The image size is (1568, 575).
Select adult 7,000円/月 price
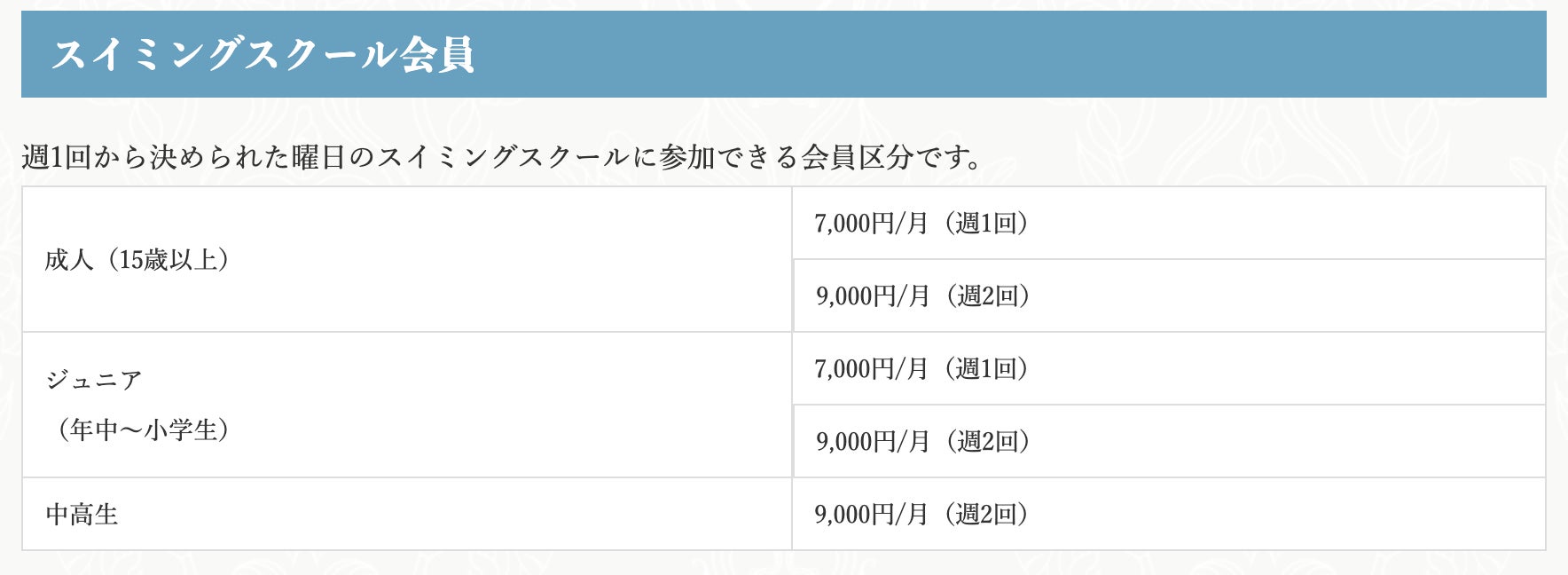pos(871,223)
